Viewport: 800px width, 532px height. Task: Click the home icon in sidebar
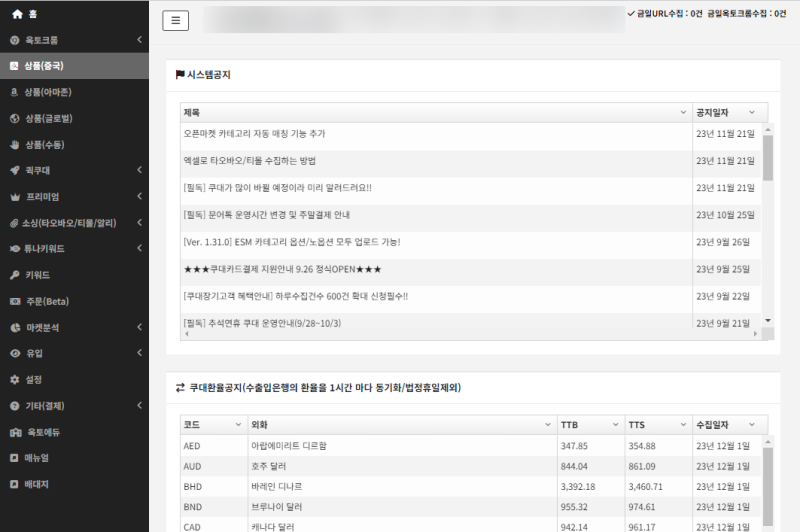[x=17, y=14]
